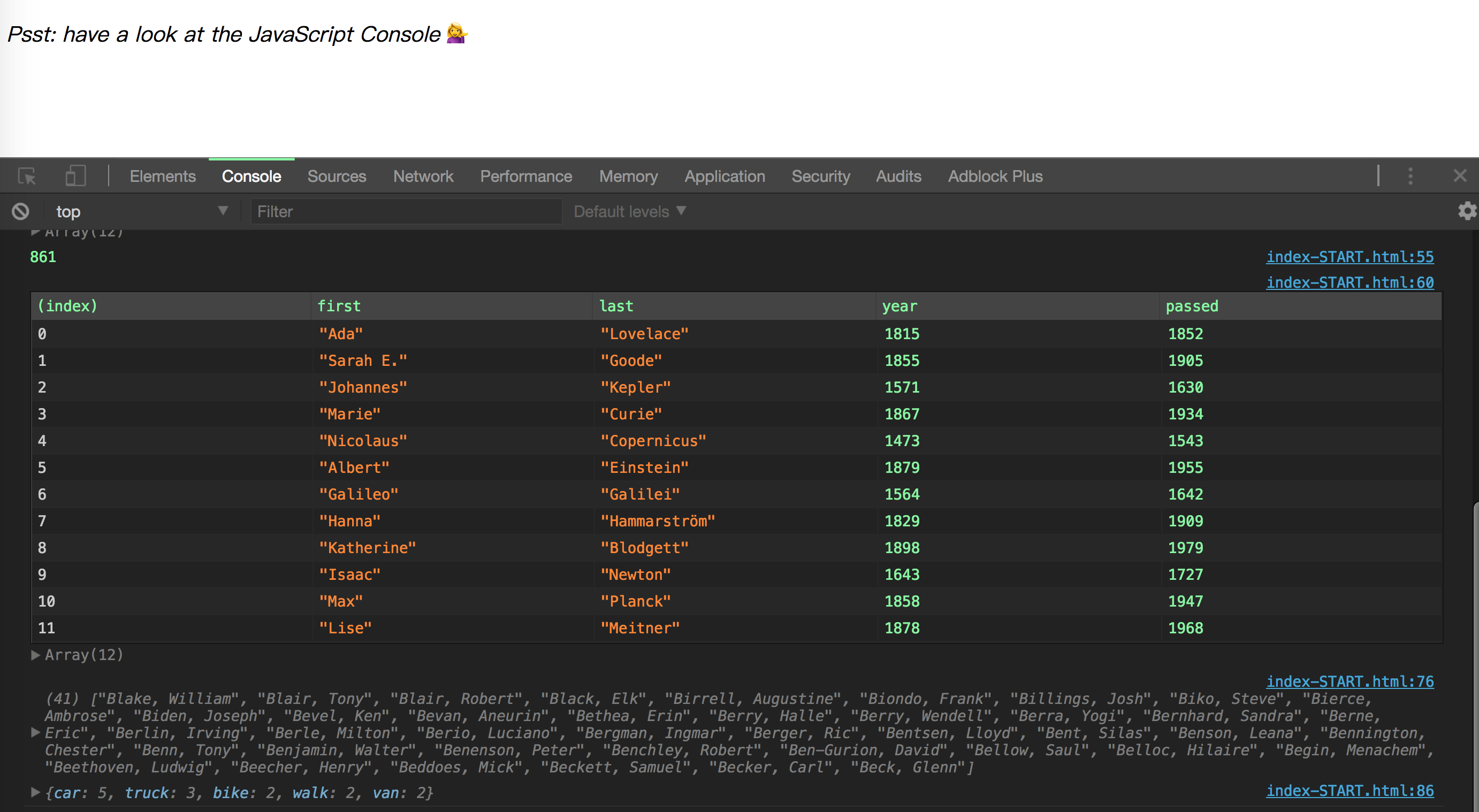1479x812 pixels.
Task: Switch to the Elements tab
Action: tap(163, 176)
